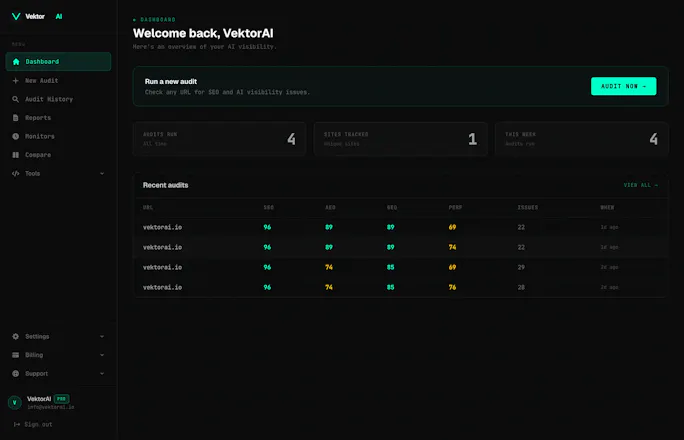Click the Vektor AI logo

(37, 17)
